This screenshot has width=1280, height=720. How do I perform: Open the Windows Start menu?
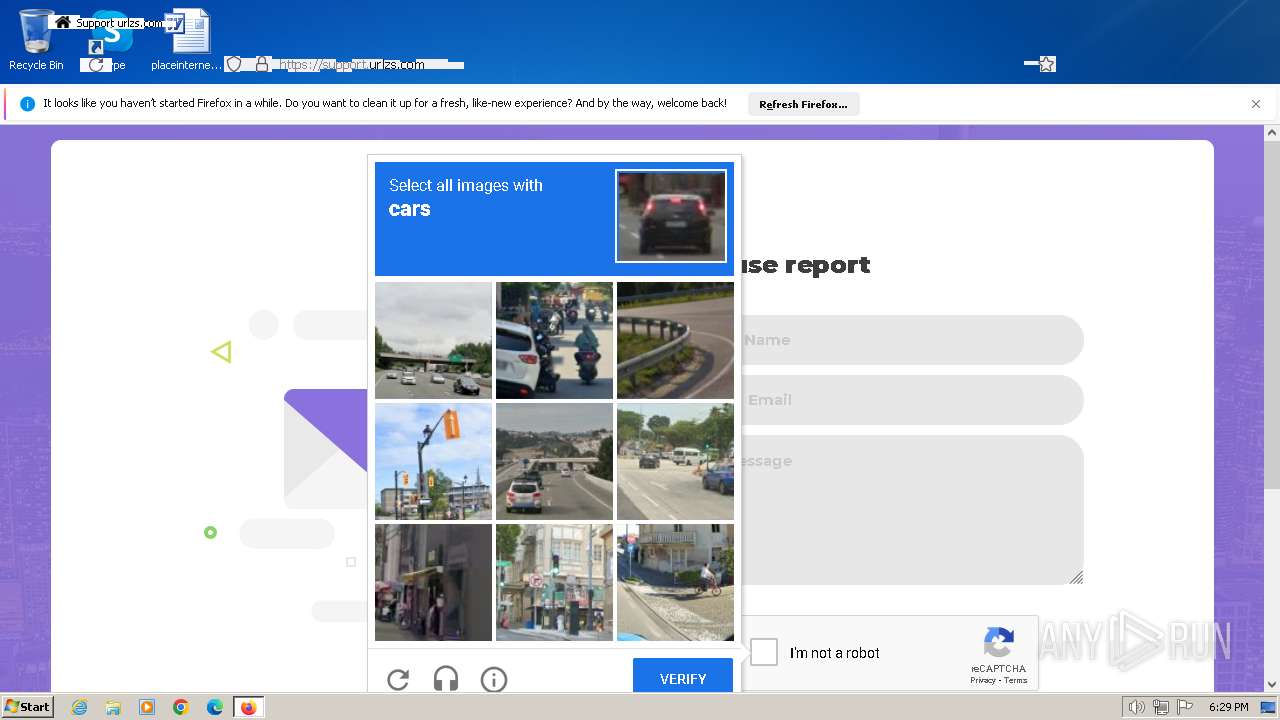[27, 707]
